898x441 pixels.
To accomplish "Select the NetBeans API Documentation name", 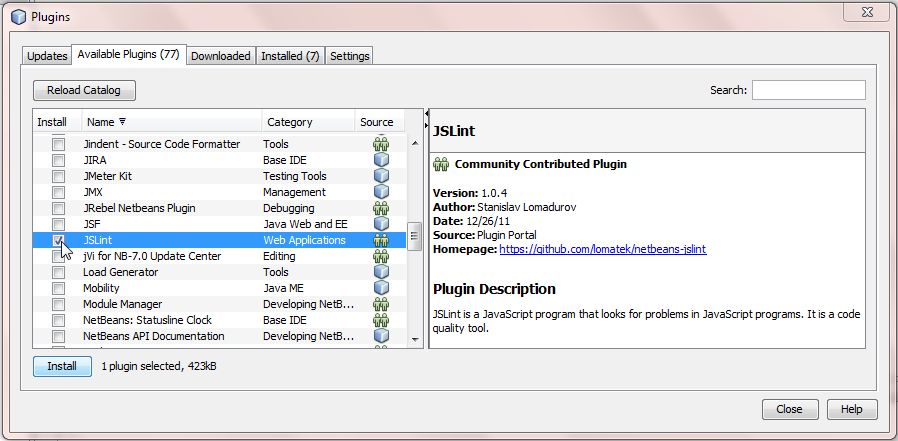I will coord(153,336).
